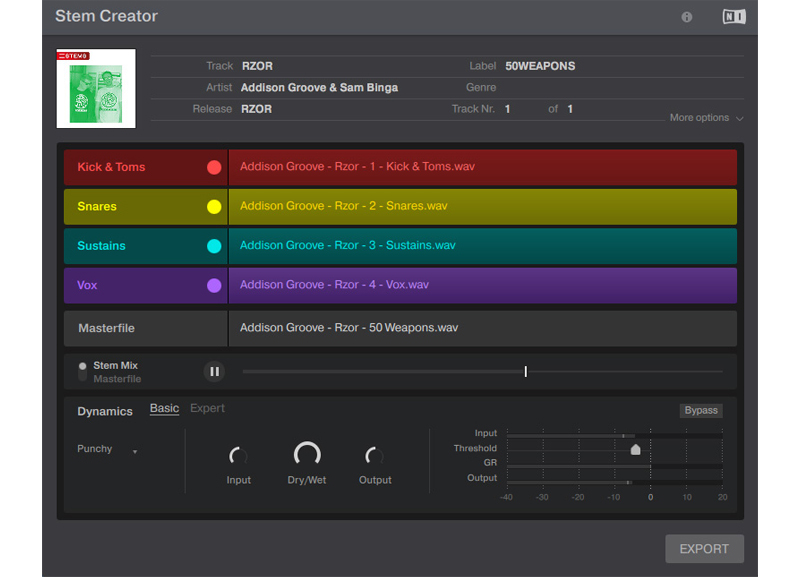Click the STEMS cover art thumbnail
The image size is (800, 577).
point(96,89)
